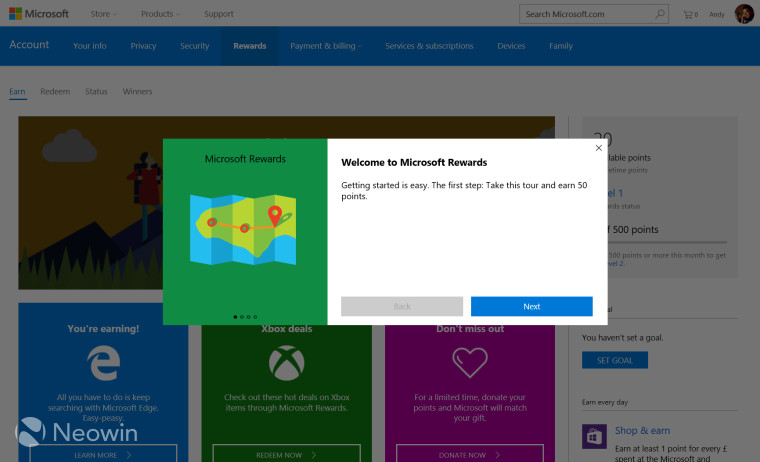Select the Rewards tab

click(250, 46)
